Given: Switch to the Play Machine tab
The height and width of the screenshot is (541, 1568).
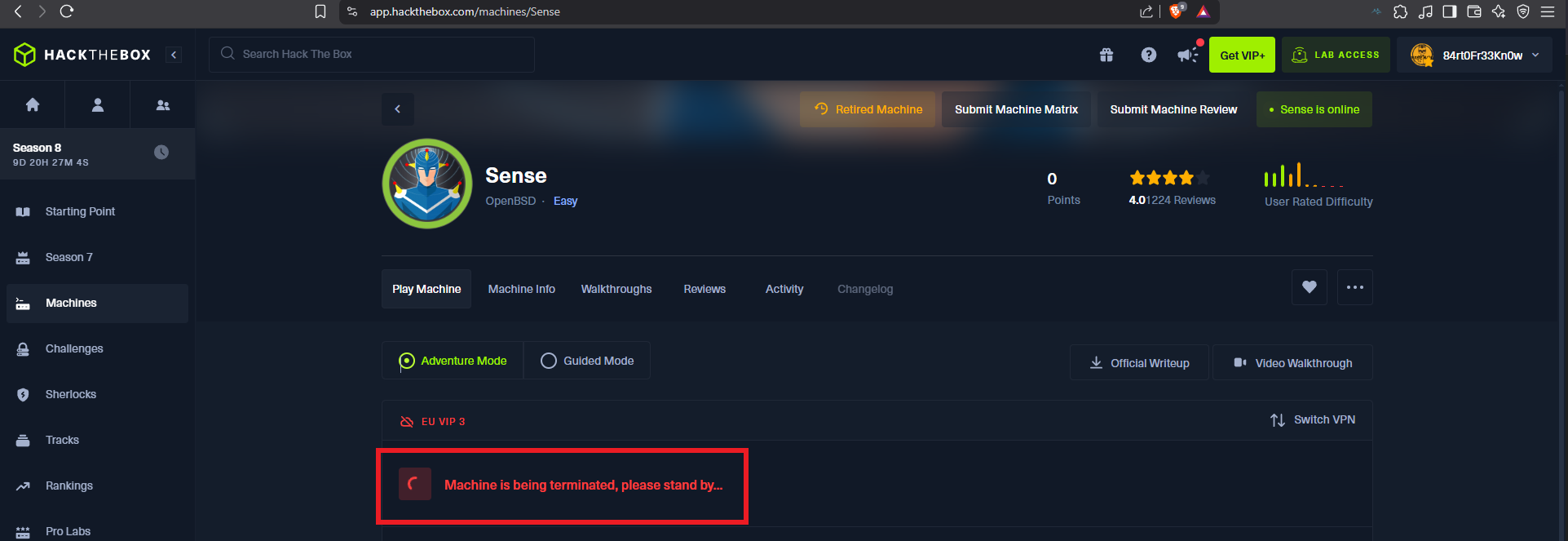Looking at the screenshot, I should point(426,289).
